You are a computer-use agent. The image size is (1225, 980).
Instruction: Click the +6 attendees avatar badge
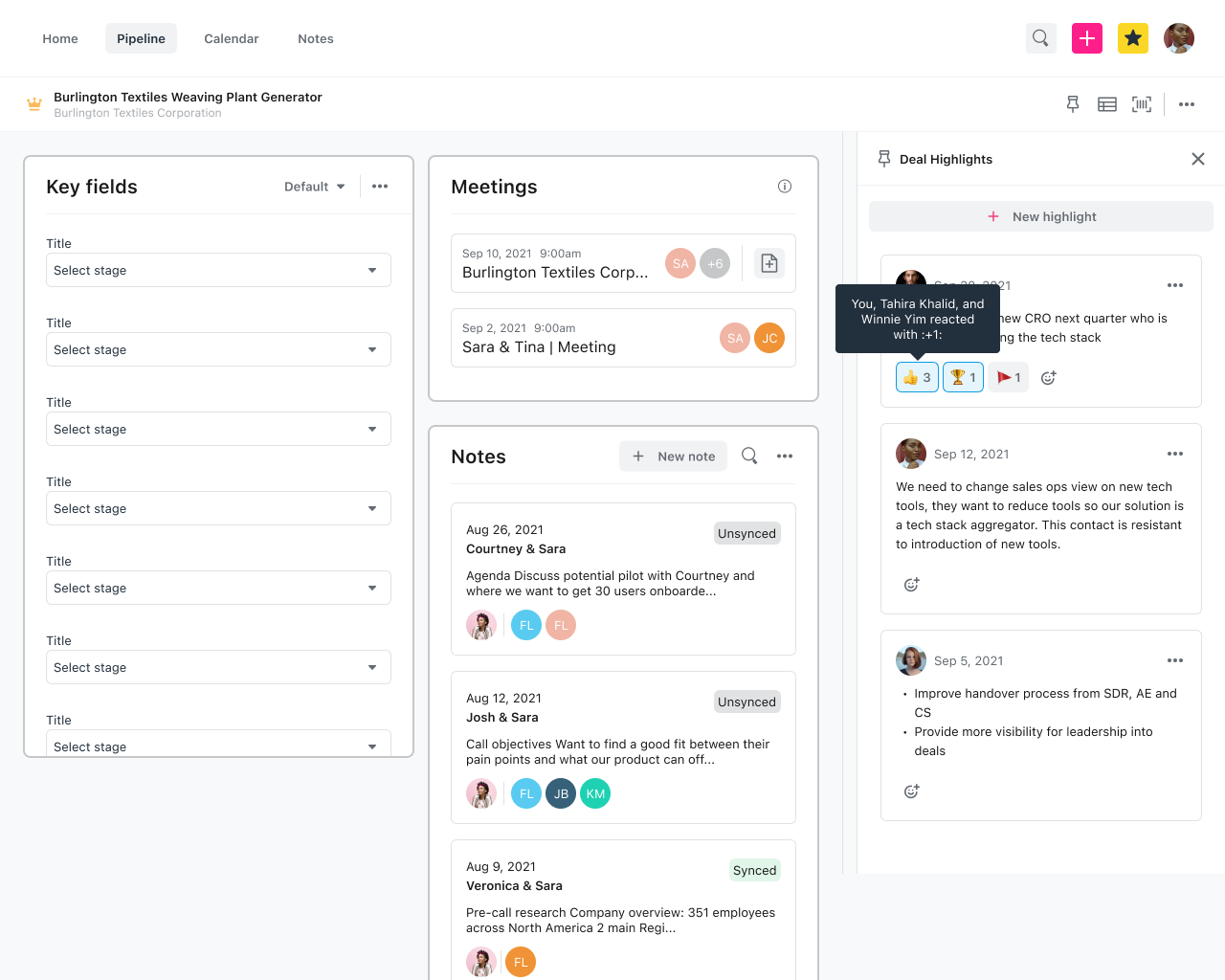tap(715, 263)
